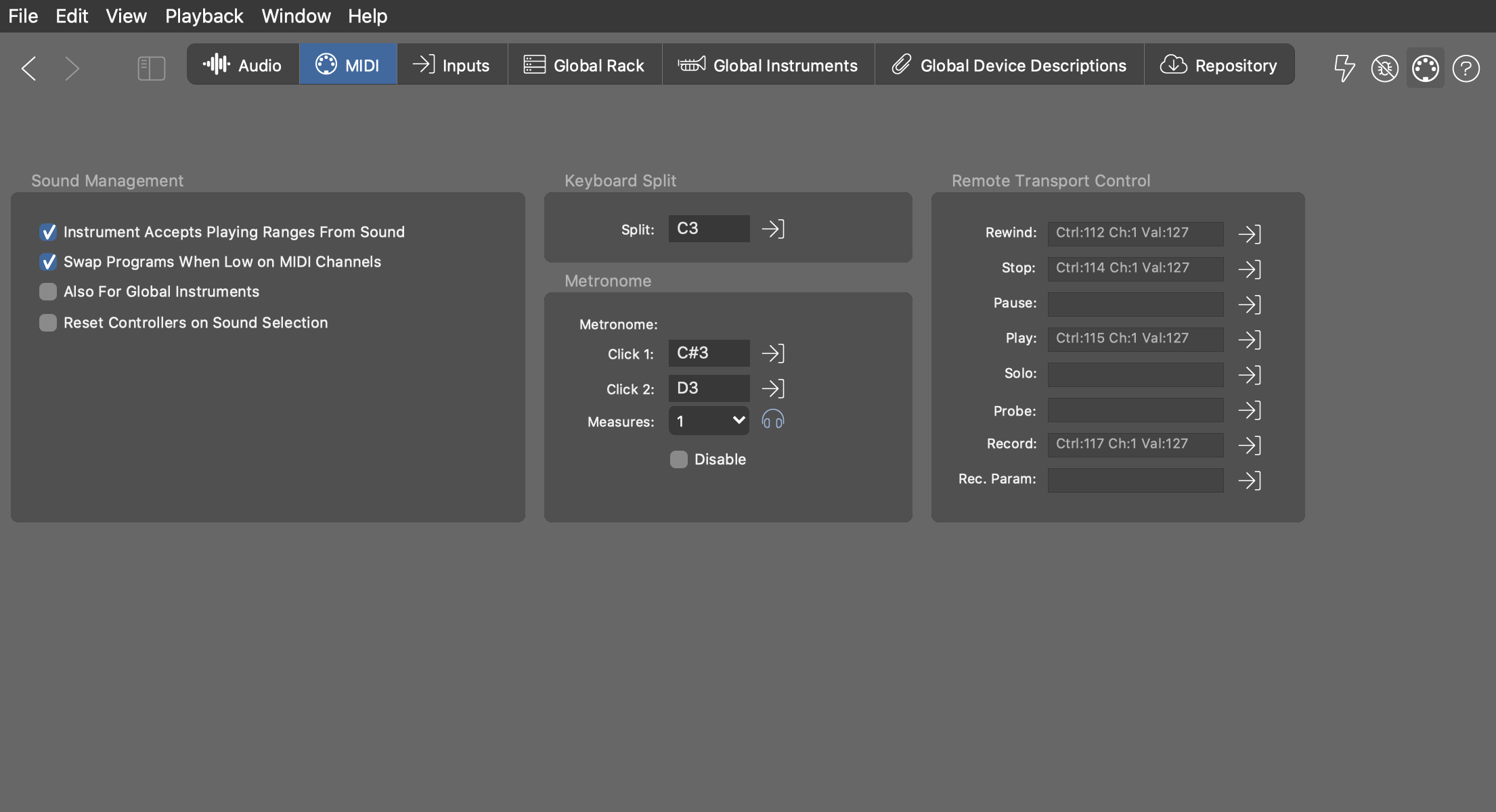This screenshot has width=1496, height=812.
Task: Click MIDI learn arrow for Record
Action: tap(1249, 445)
